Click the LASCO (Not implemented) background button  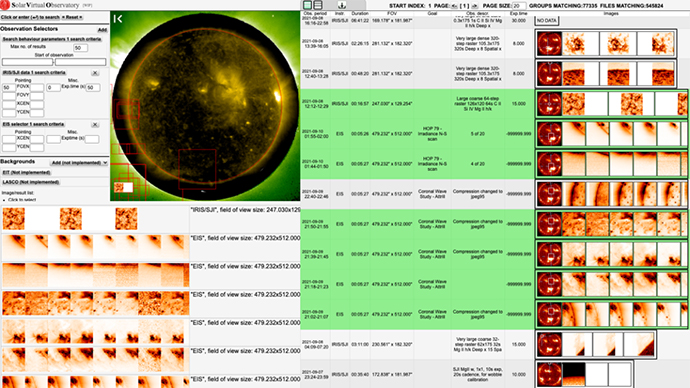coord(31,182)
